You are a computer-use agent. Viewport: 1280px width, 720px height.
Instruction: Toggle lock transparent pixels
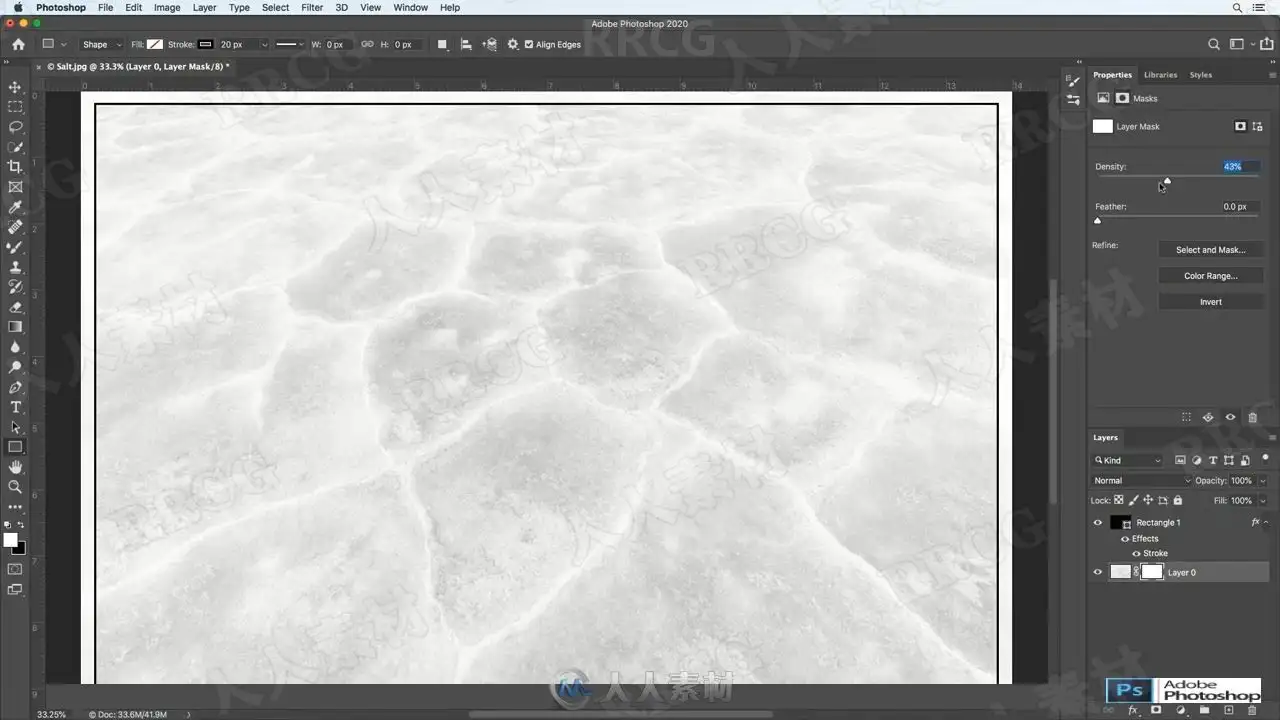(x=1119, y=500)
